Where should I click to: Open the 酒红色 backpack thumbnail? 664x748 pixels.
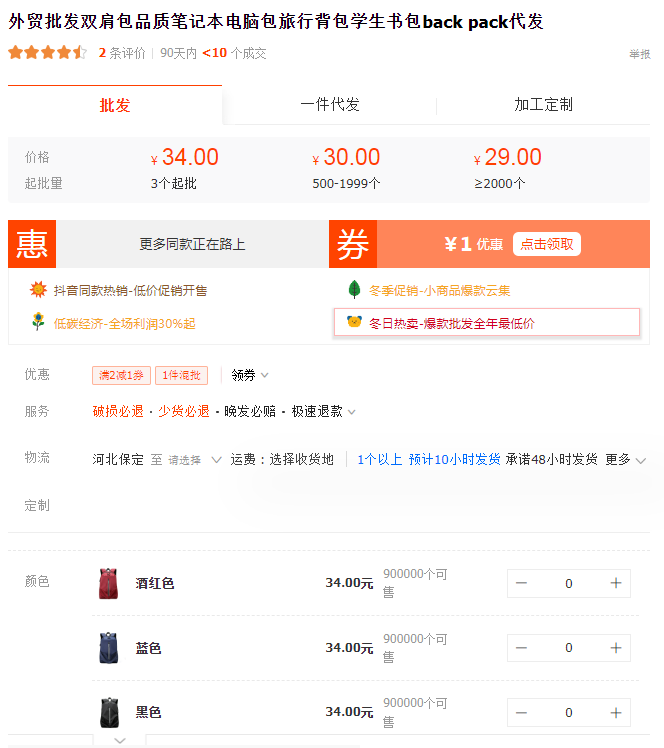tap(109, 583)
